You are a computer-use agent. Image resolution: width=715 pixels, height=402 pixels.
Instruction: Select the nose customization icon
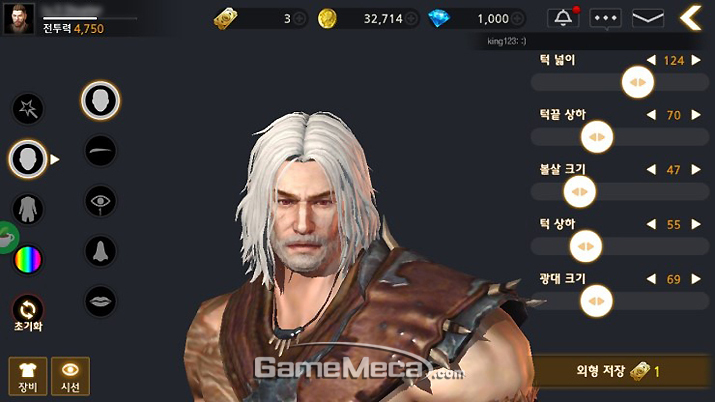pyautogui.click(x=100, y=251)
